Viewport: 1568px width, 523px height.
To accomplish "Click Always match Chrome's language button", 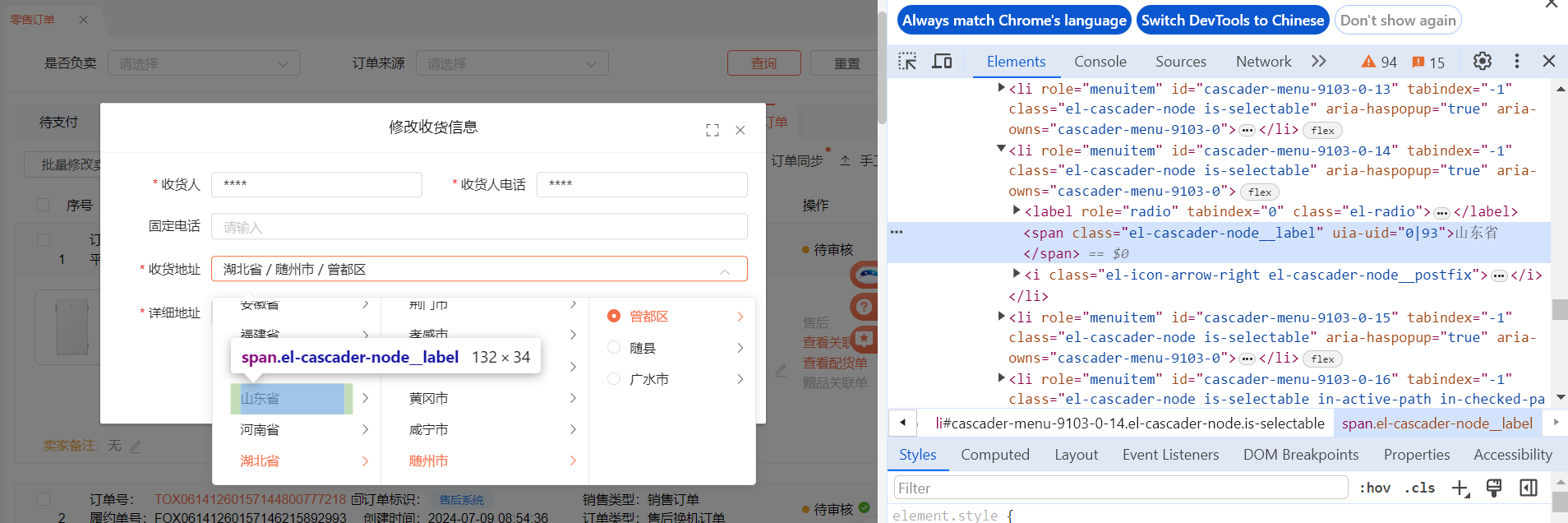I will tap(1014, 21).
